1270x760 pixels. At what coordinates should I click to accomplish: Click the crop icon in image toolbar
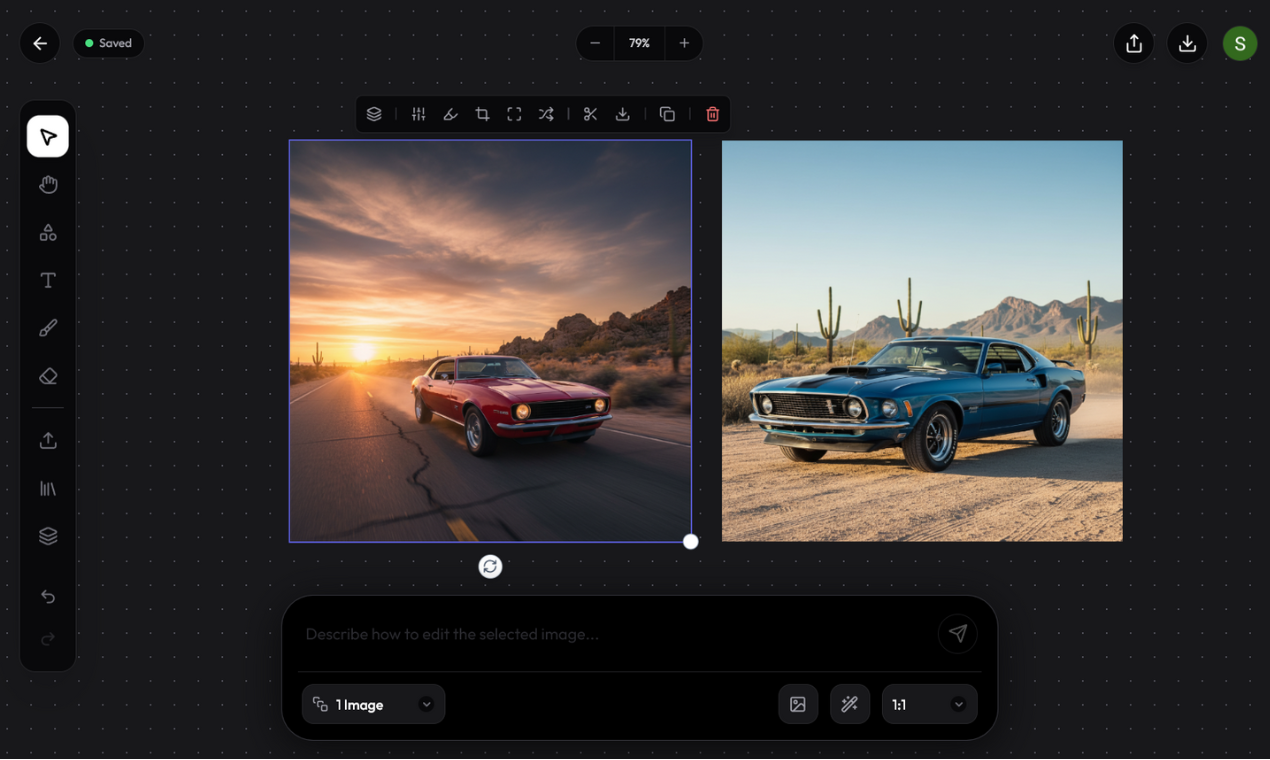pos(482,114)
